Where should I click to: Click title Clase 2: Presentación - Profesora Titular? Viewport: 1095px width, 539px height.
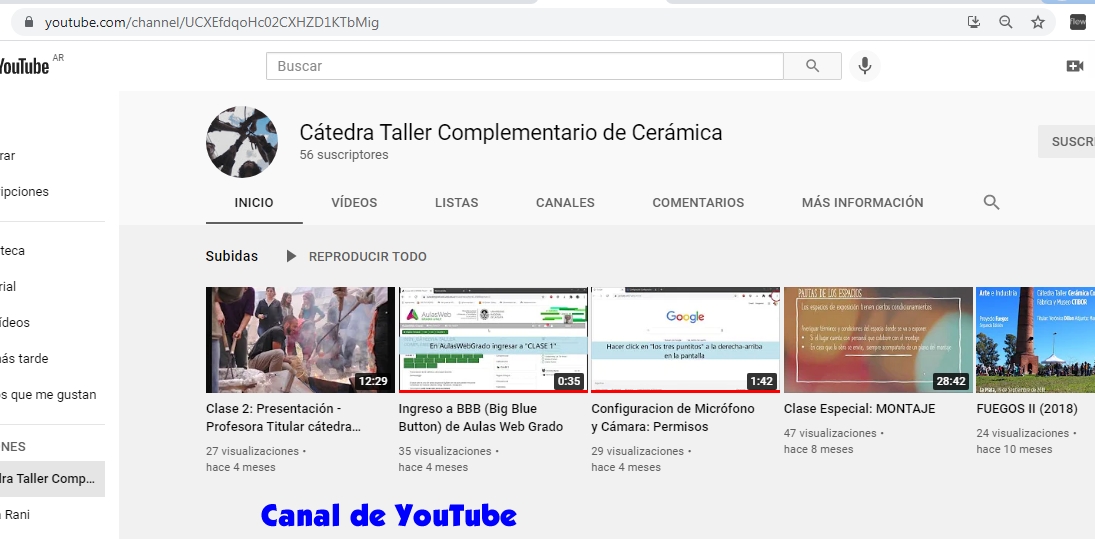284,418
